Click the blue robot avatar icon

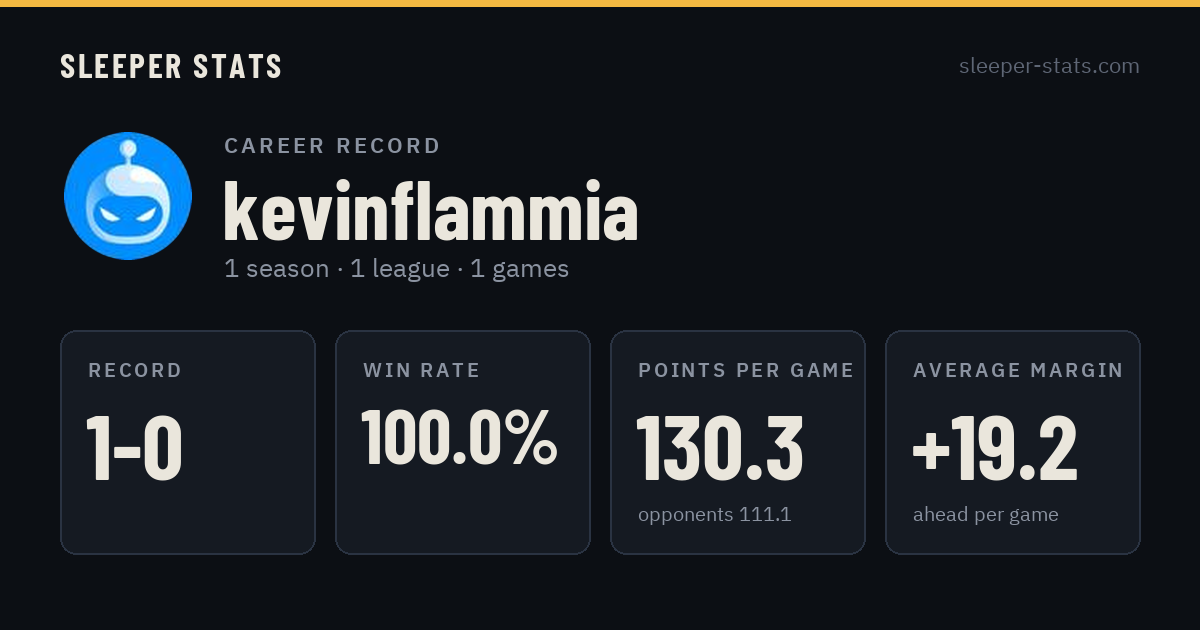128,196
